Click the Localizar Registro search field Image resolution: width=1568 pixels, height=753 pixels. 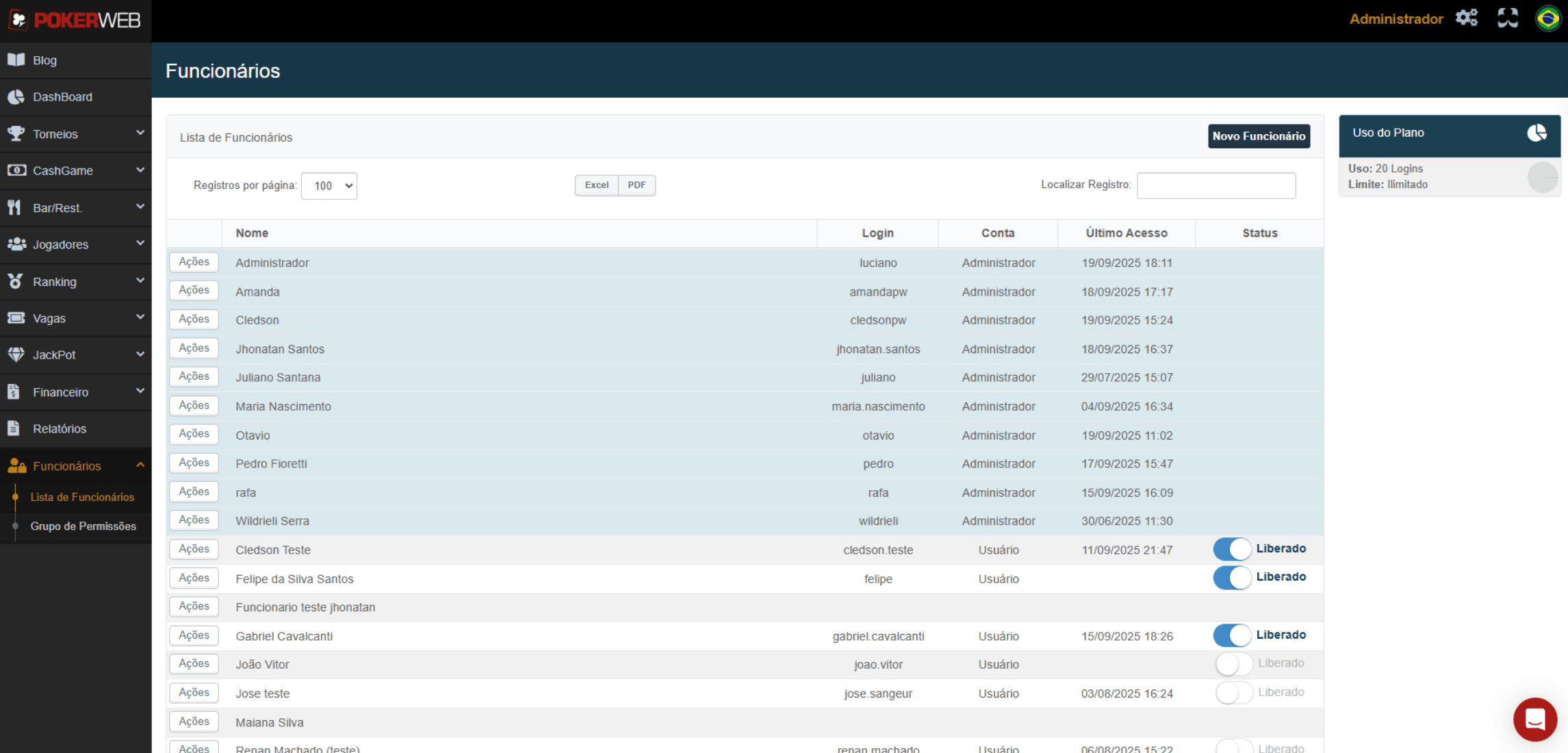(1216, 186)
